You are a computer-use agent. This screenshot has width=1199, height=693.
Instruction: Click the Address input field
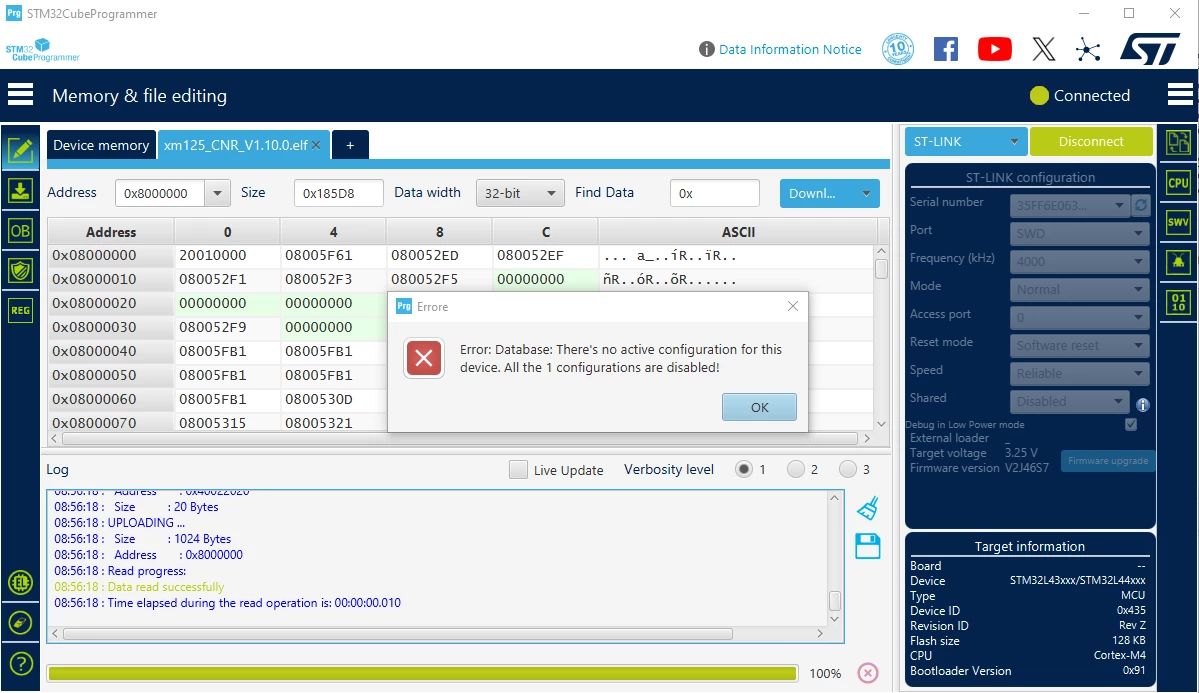(x=160, y=194)
